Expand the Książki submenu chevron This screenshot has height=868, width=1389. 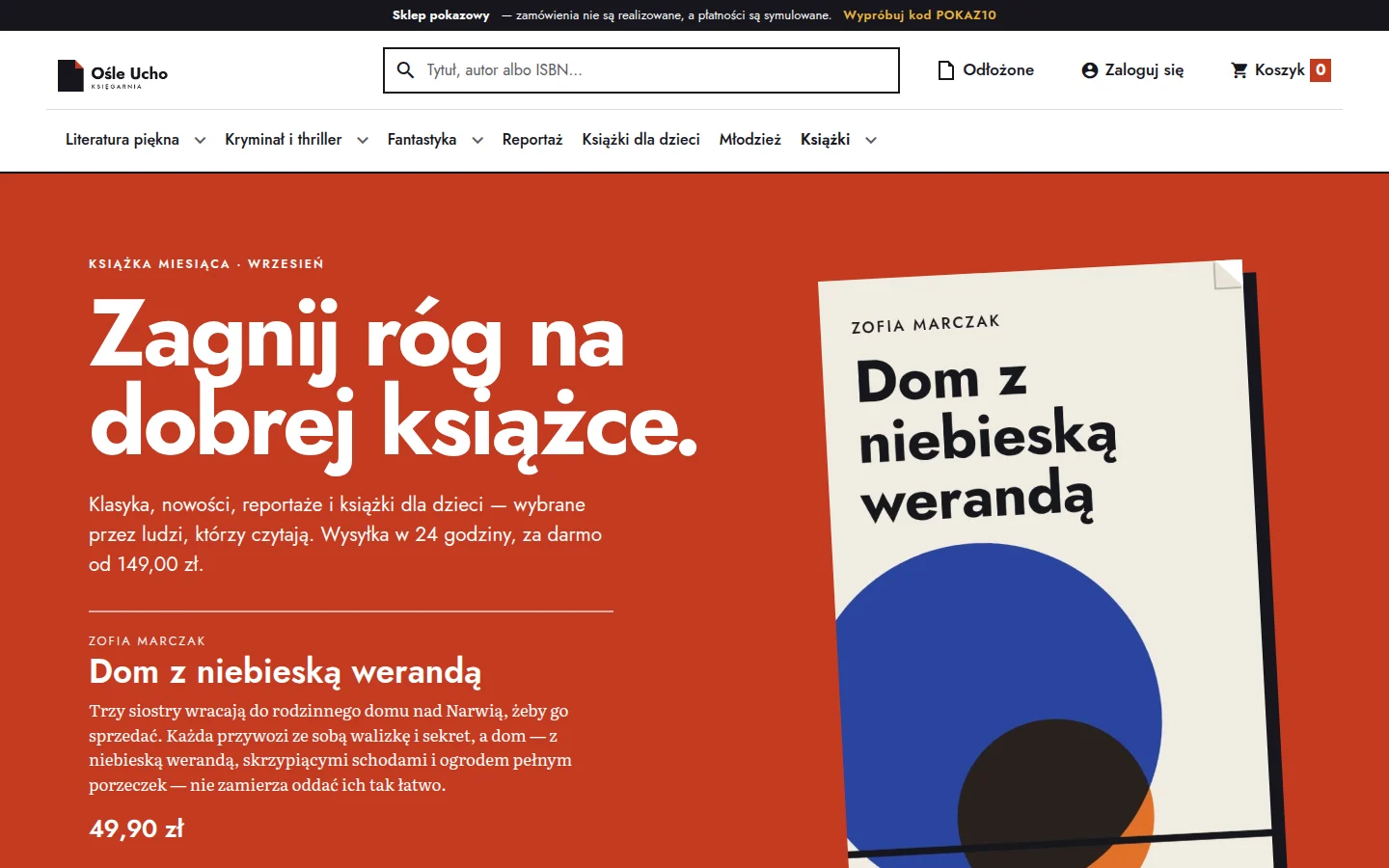pos(871,140)
